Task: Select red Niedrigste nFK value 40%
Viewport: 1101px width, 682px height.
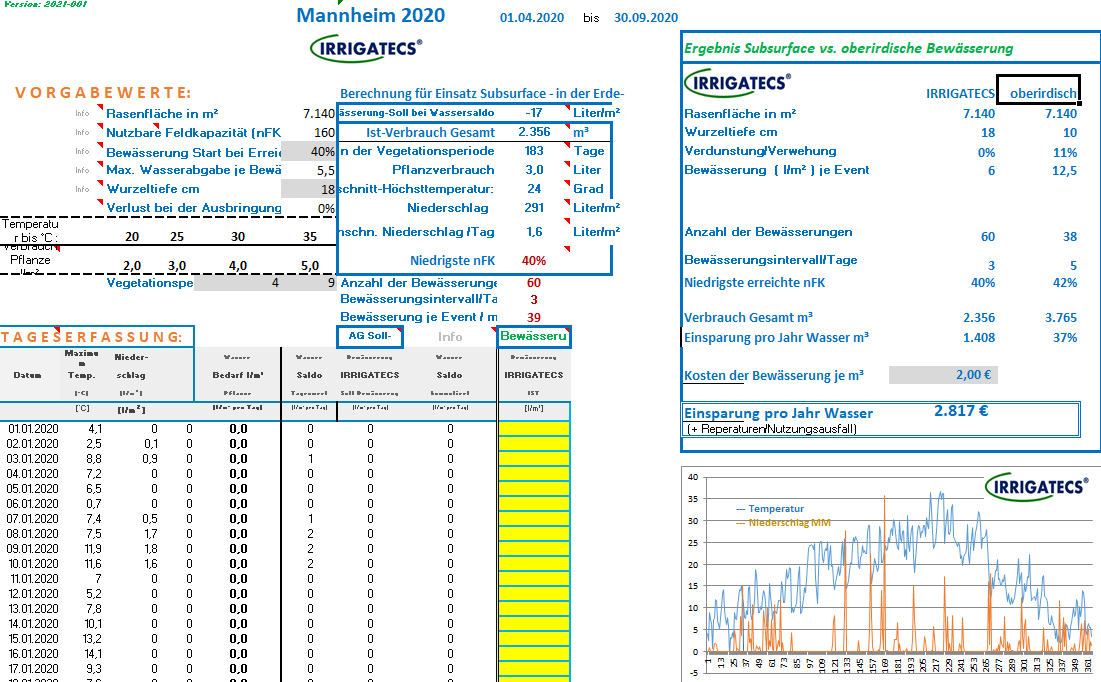Action: [534, 261]
